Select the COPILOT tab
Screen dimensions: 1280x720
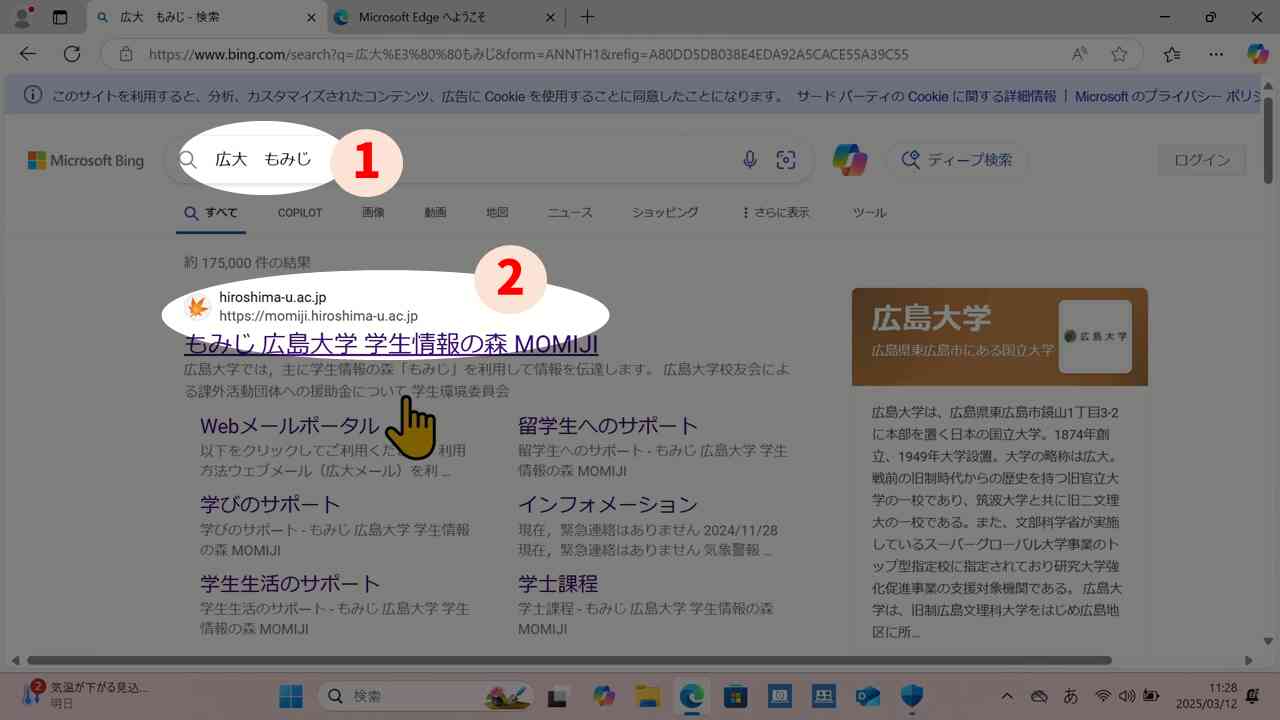point(300,213)
